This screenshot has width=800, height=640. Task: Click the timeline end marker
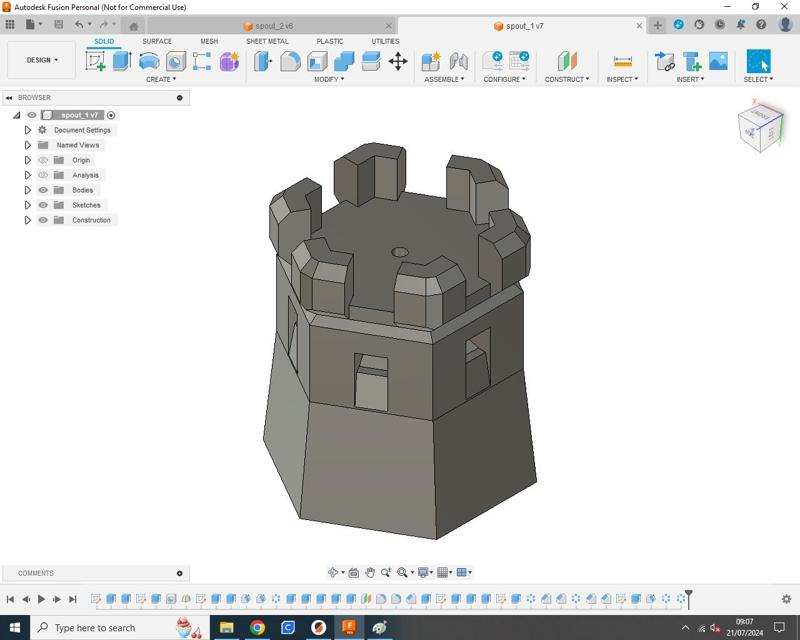click(688, 598)
